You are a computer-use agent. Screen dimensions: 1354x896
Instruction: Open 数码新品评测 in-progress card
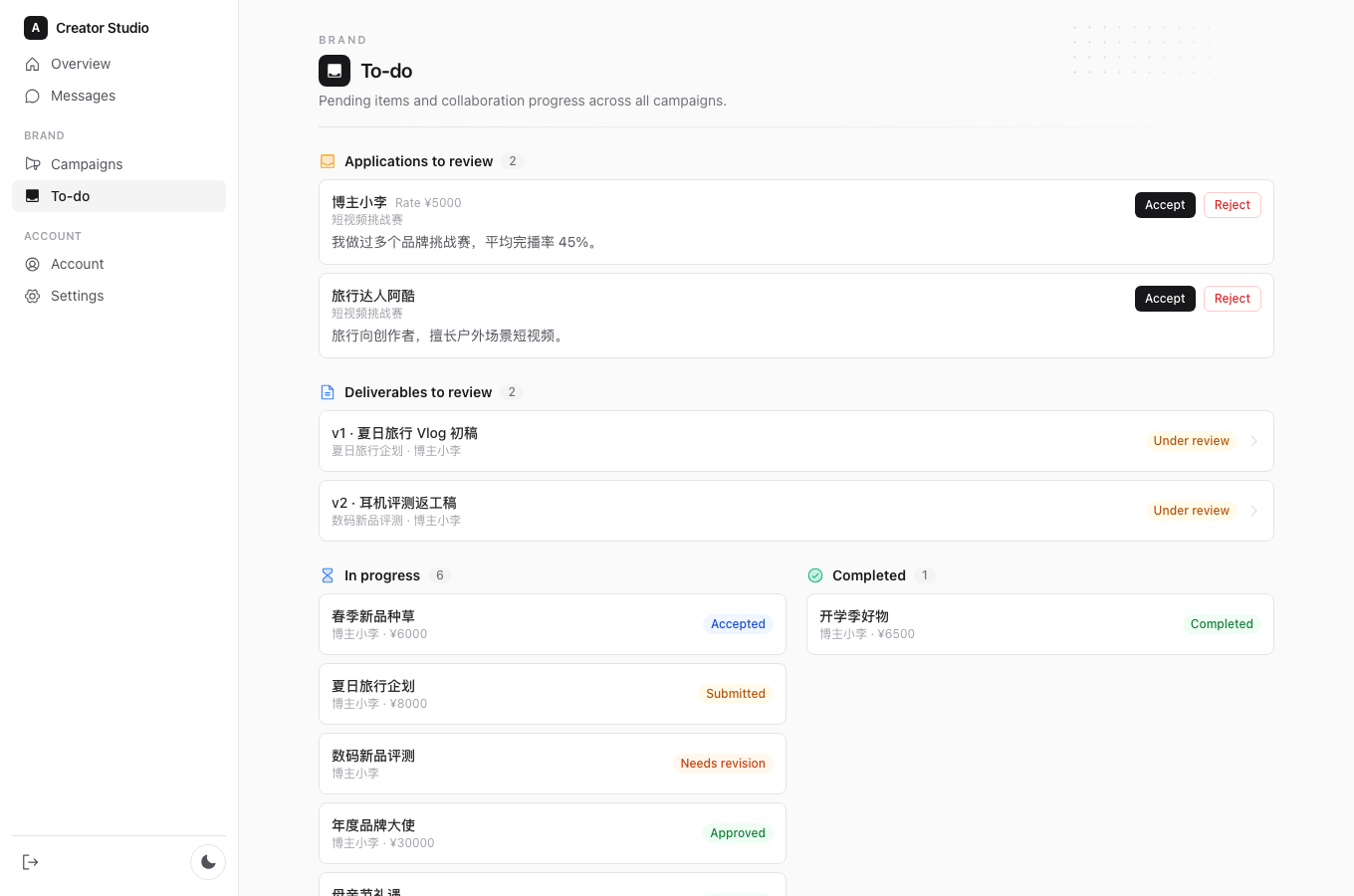click(552, 764)
